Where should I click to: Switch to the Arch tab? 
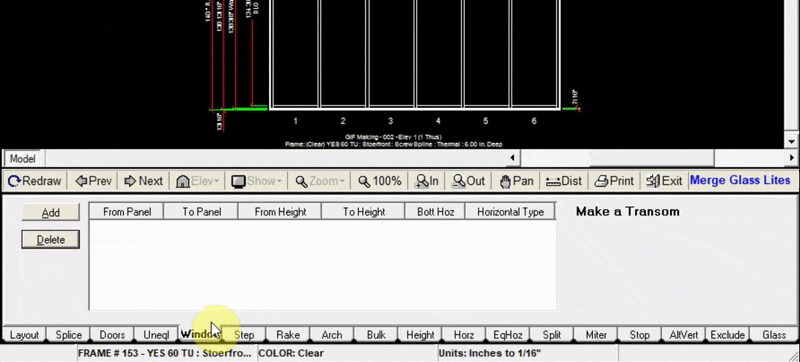pyautogui.click(x=332, y=335)
